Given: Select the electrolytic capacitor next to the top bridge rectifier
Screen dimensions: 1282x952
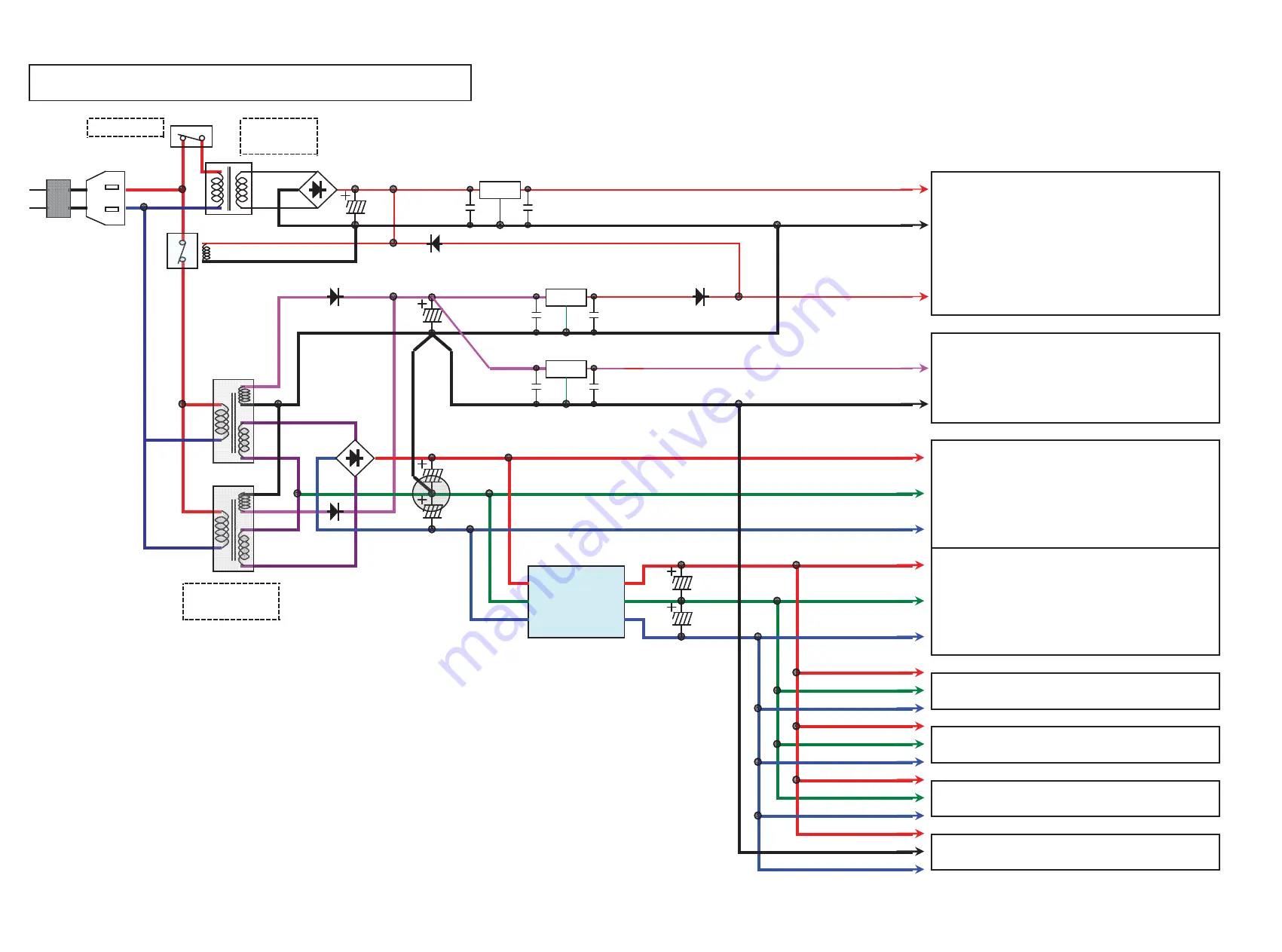Looking at the screenshot, I should click(355, 206).
